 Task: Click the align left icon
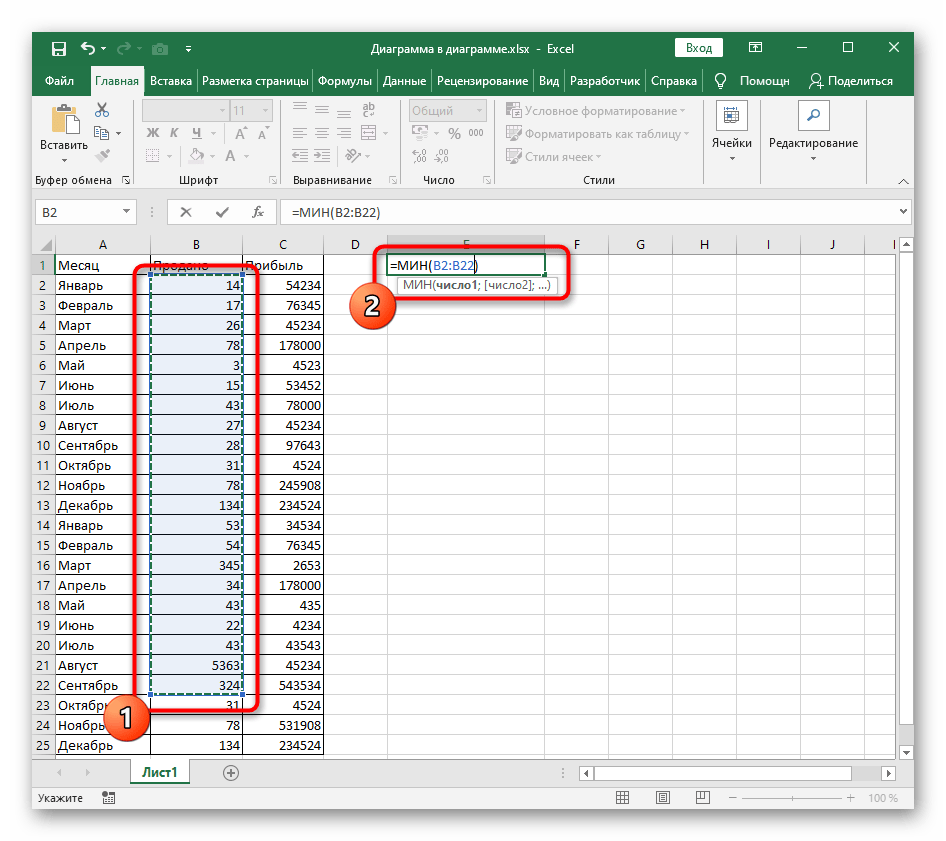(299, 133)
